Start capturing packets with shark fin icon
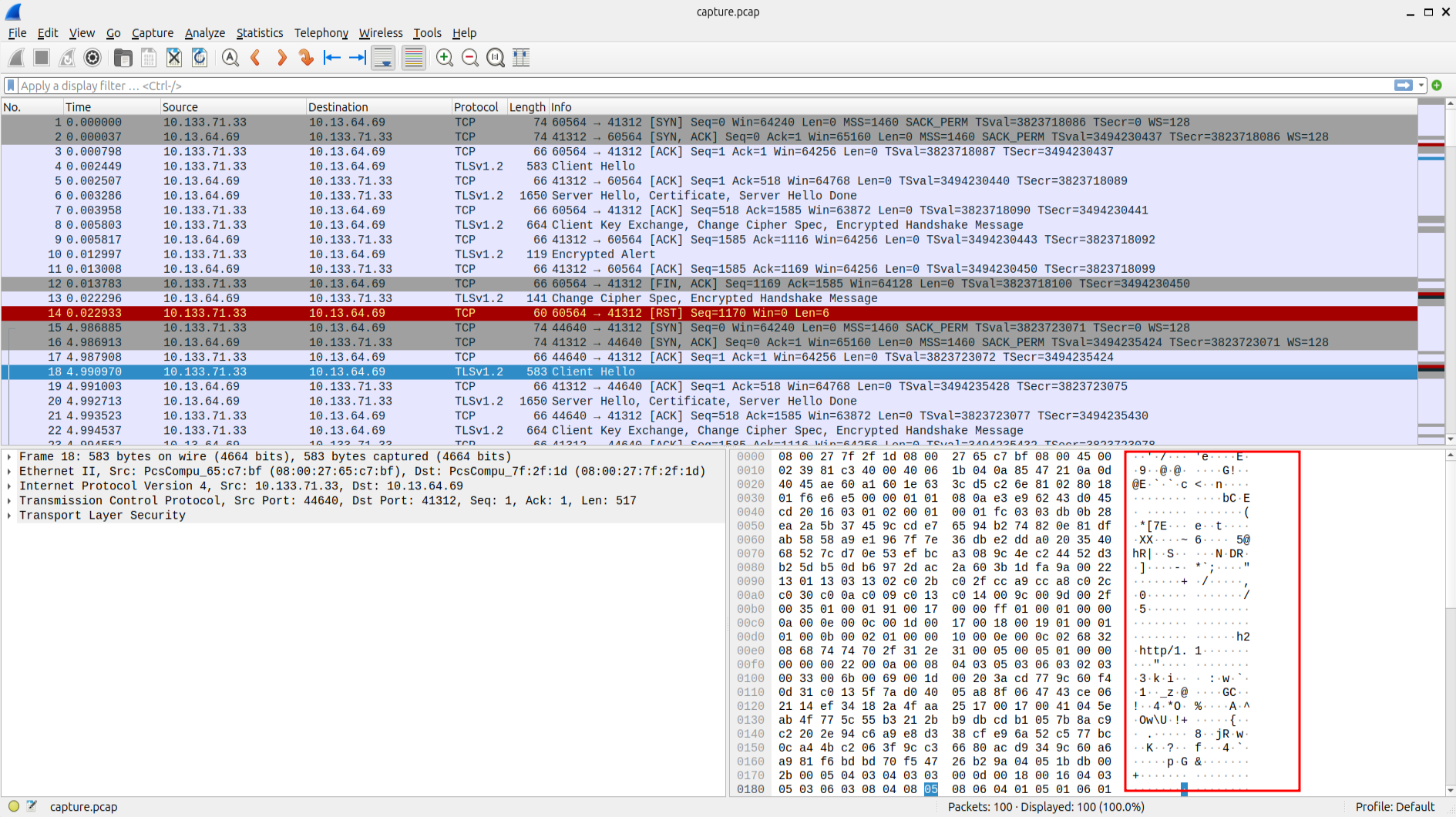Image resolution: width=1456 pixels, height=817 pixels. [16, 58]
